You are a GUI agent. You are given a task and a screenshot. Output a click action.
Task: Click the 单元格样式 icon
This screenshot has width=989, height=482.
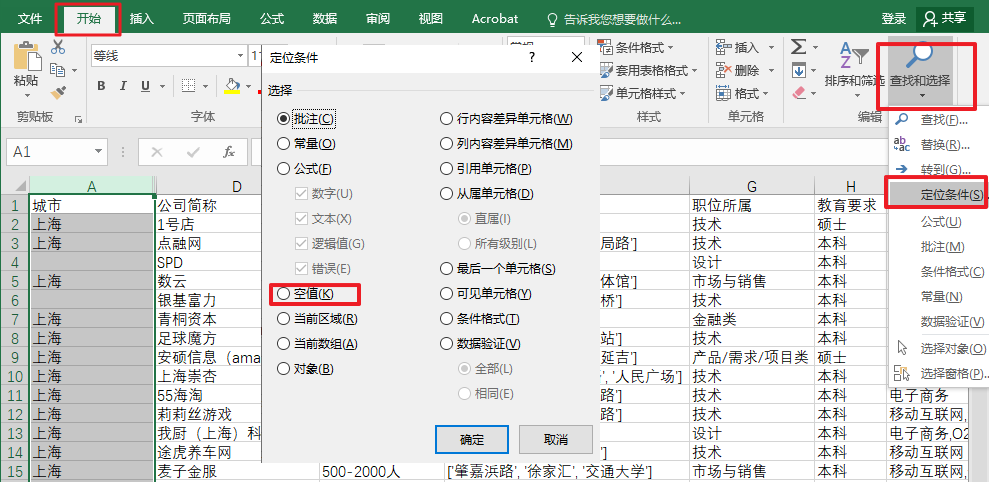click(x=605, y=93)
